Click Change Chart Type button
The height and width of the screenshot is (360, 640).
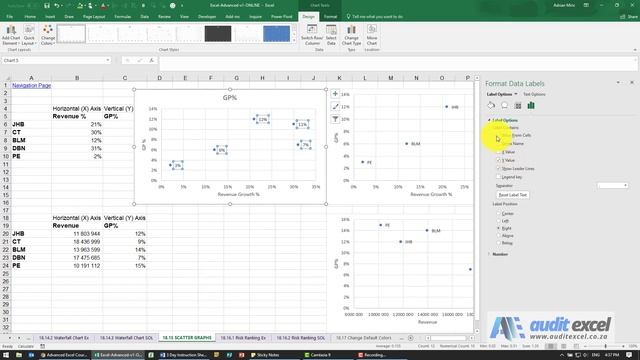(x=351, y=35)
